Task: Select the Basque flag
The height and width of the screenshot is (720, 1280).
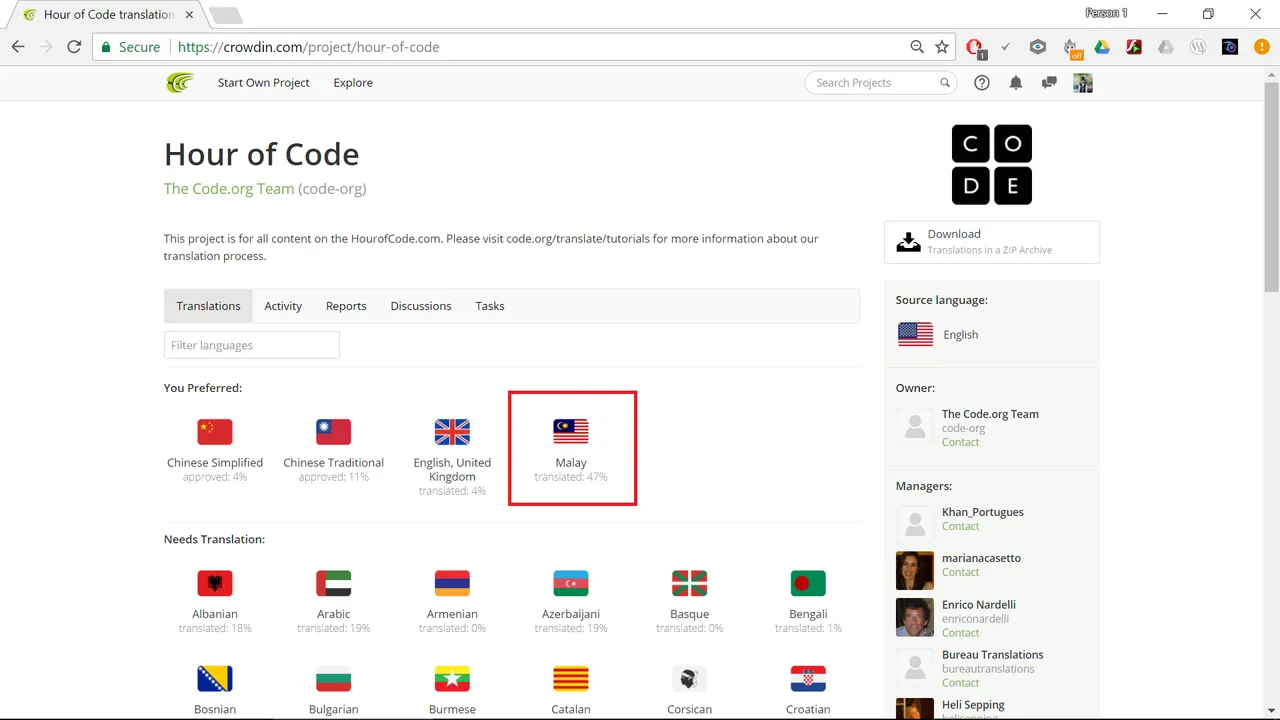Action: (689, 583)
